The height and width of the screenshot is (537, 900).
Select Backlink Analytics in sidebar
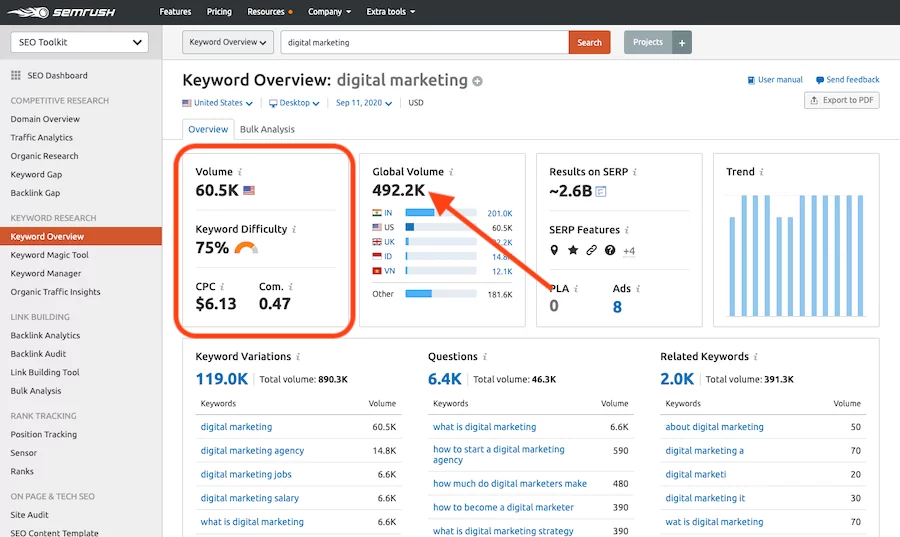(x=45, y=336)
